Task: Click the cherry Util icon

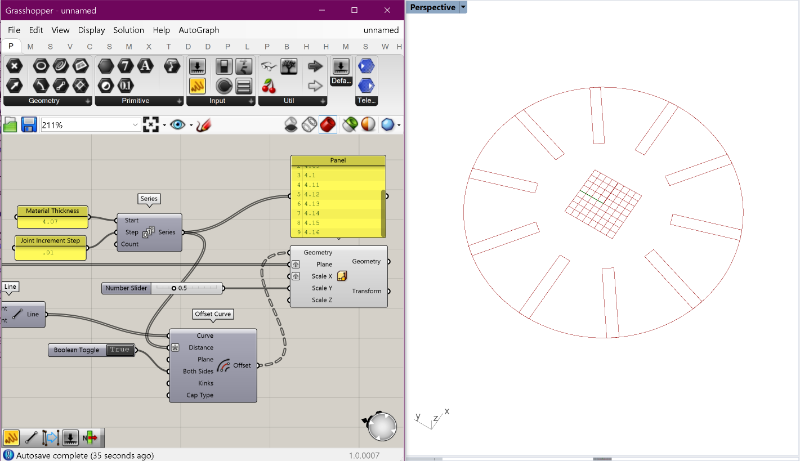Action: (269, 86)
